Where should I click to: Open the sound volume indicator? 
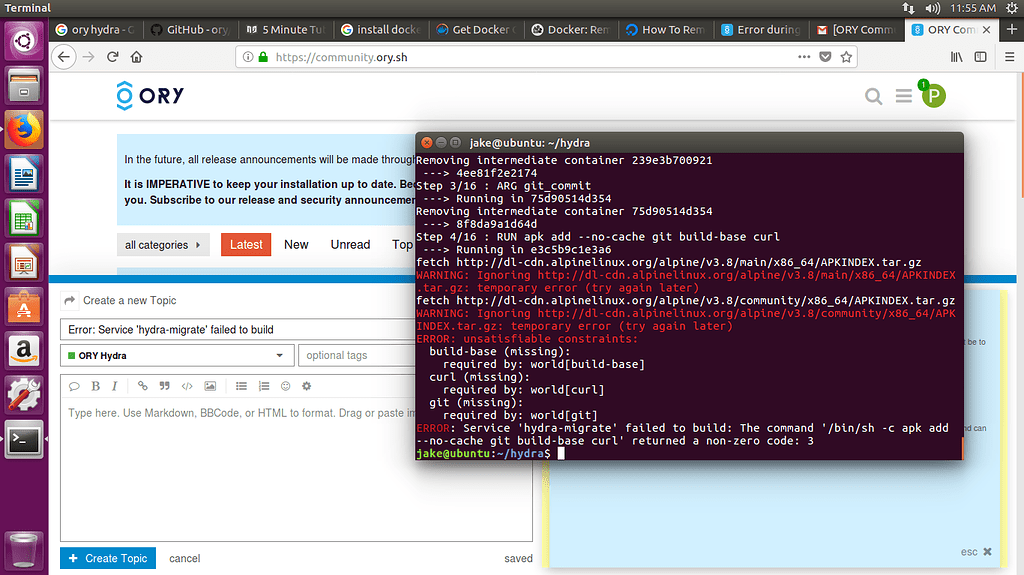click(x=933, y=8)
